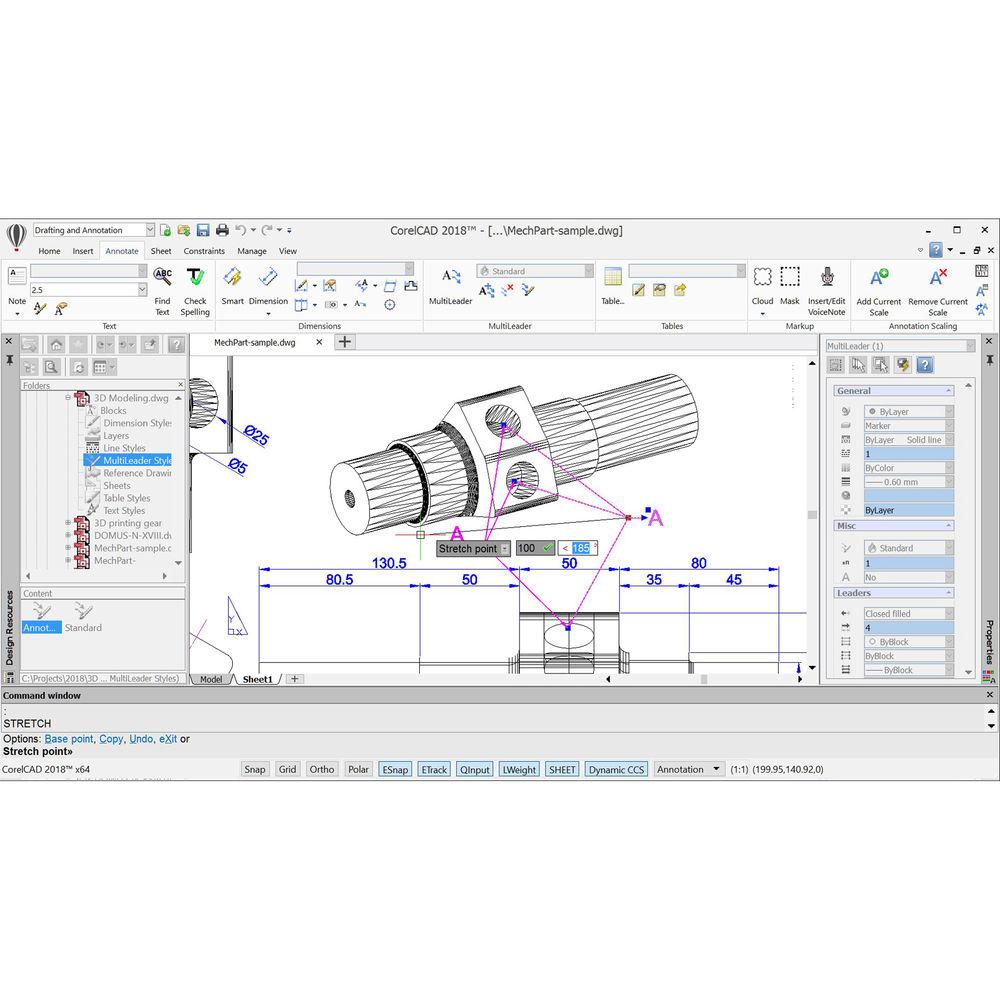Screen dimensions: 1000x1000
Task: Open help from the Properties palette question mark
Action: (924, 364)
